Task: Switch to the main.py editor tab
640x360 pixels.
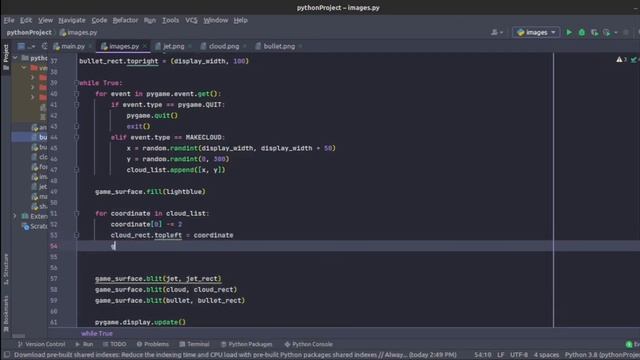Action: pos(73,46)
